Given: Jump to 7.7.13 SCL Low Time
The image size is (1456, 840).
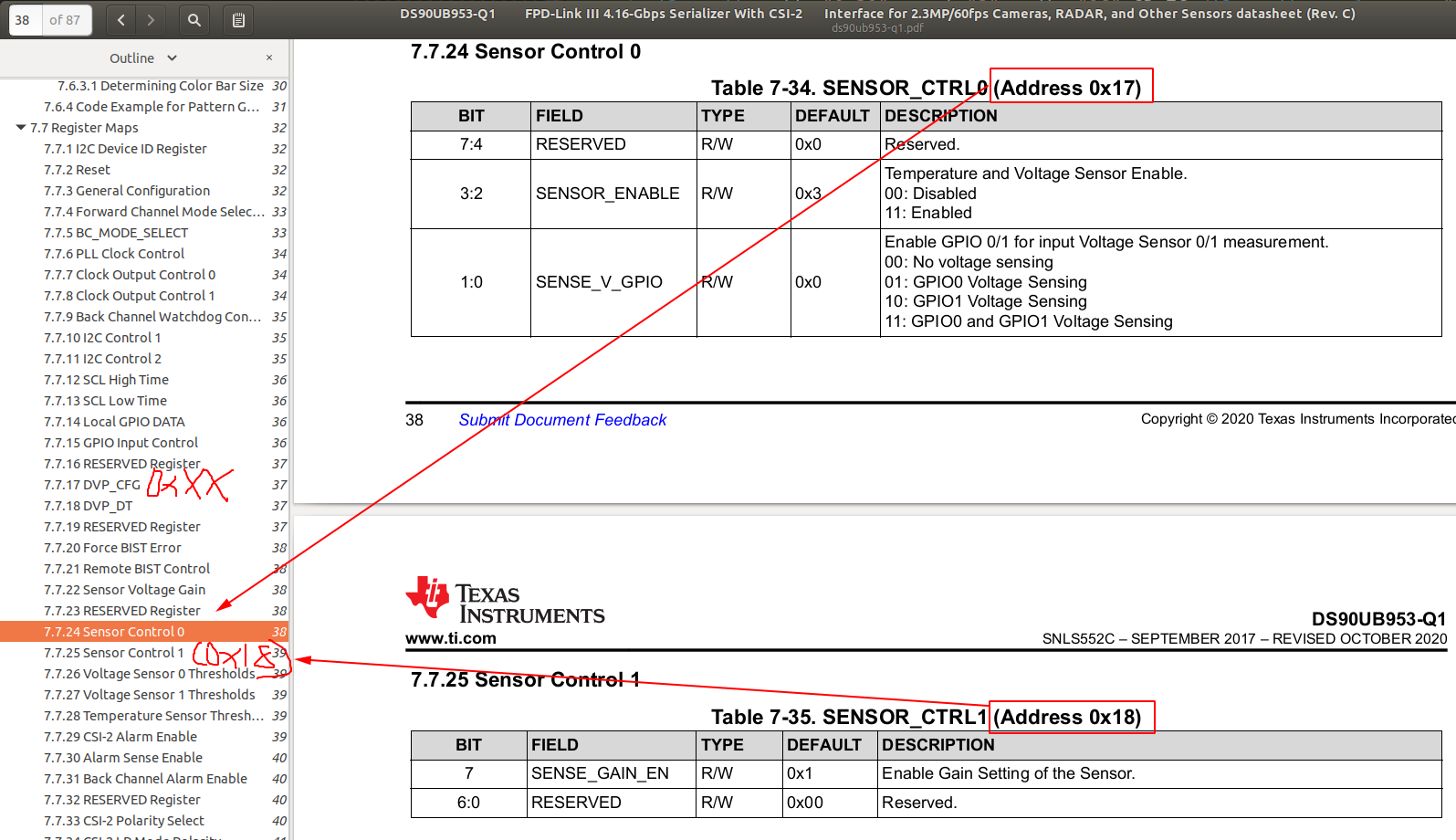Looking at the screenshot, I should coord(105,401).
